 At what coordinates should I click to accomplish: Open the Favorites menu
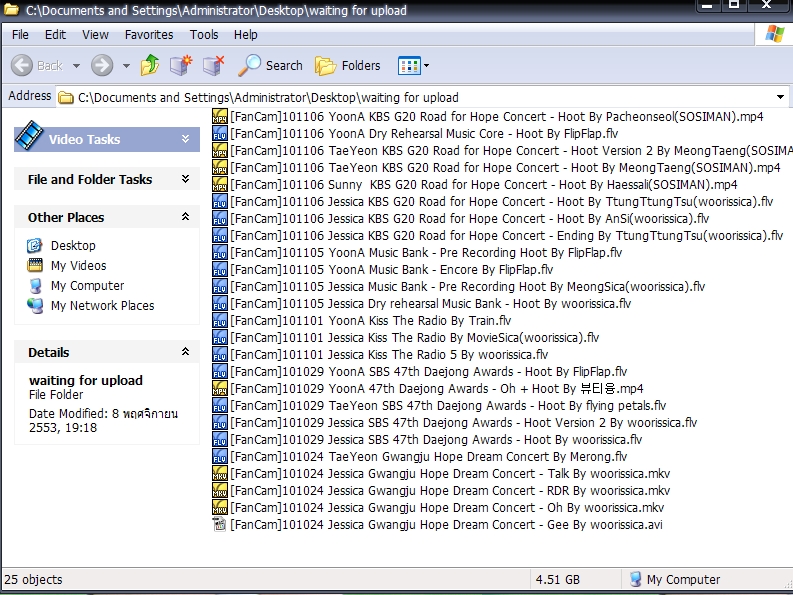pos(149,34)
